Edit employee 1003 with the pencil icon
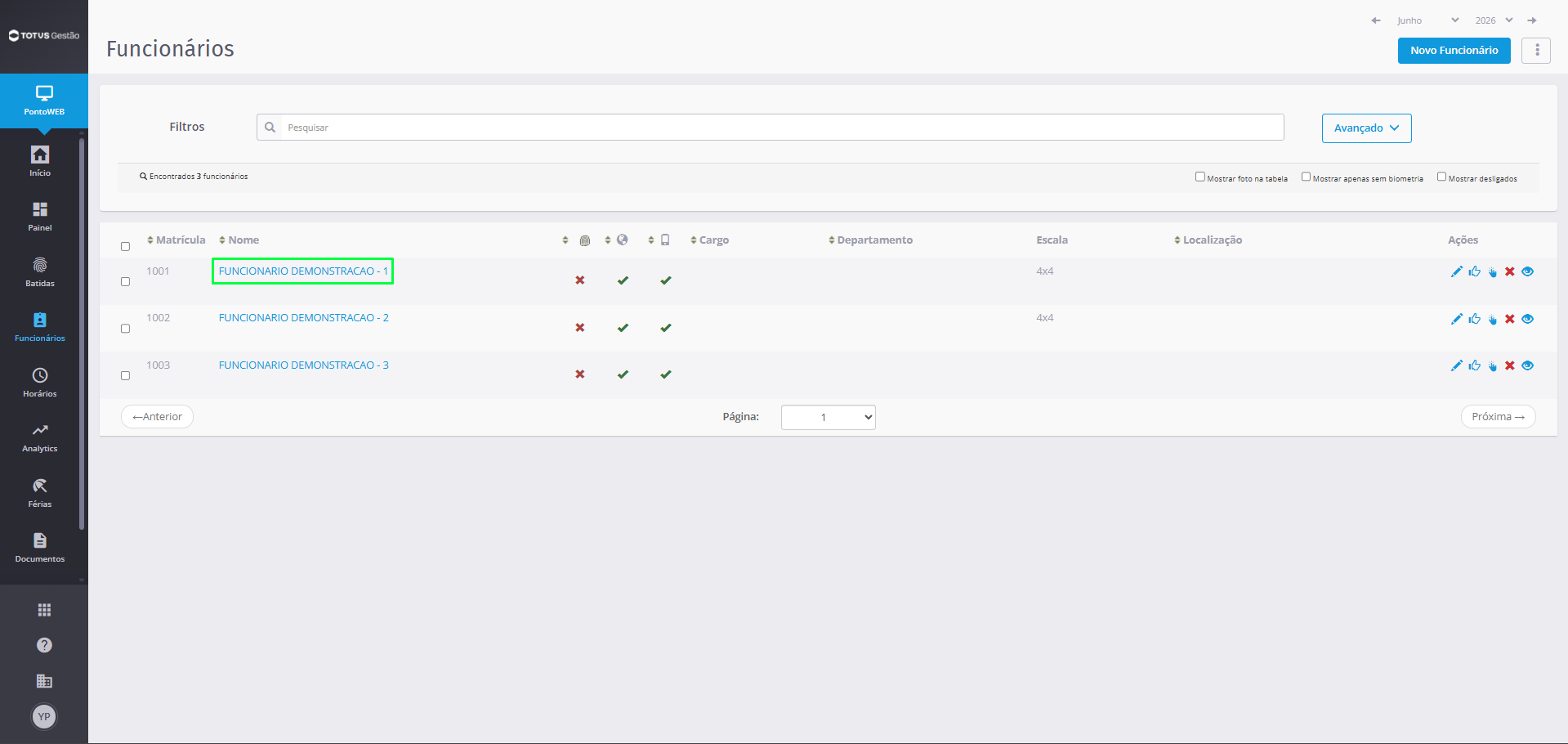1568x744 pixels. pos(1456,365)
